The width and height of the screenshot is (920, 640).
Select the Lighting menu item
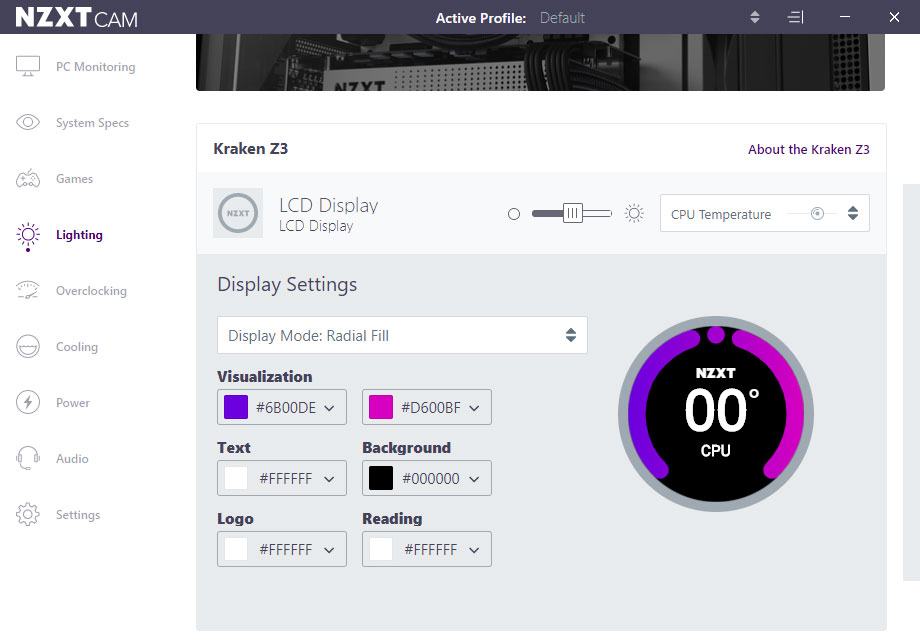pyautogui.click(x=79, y=235)
